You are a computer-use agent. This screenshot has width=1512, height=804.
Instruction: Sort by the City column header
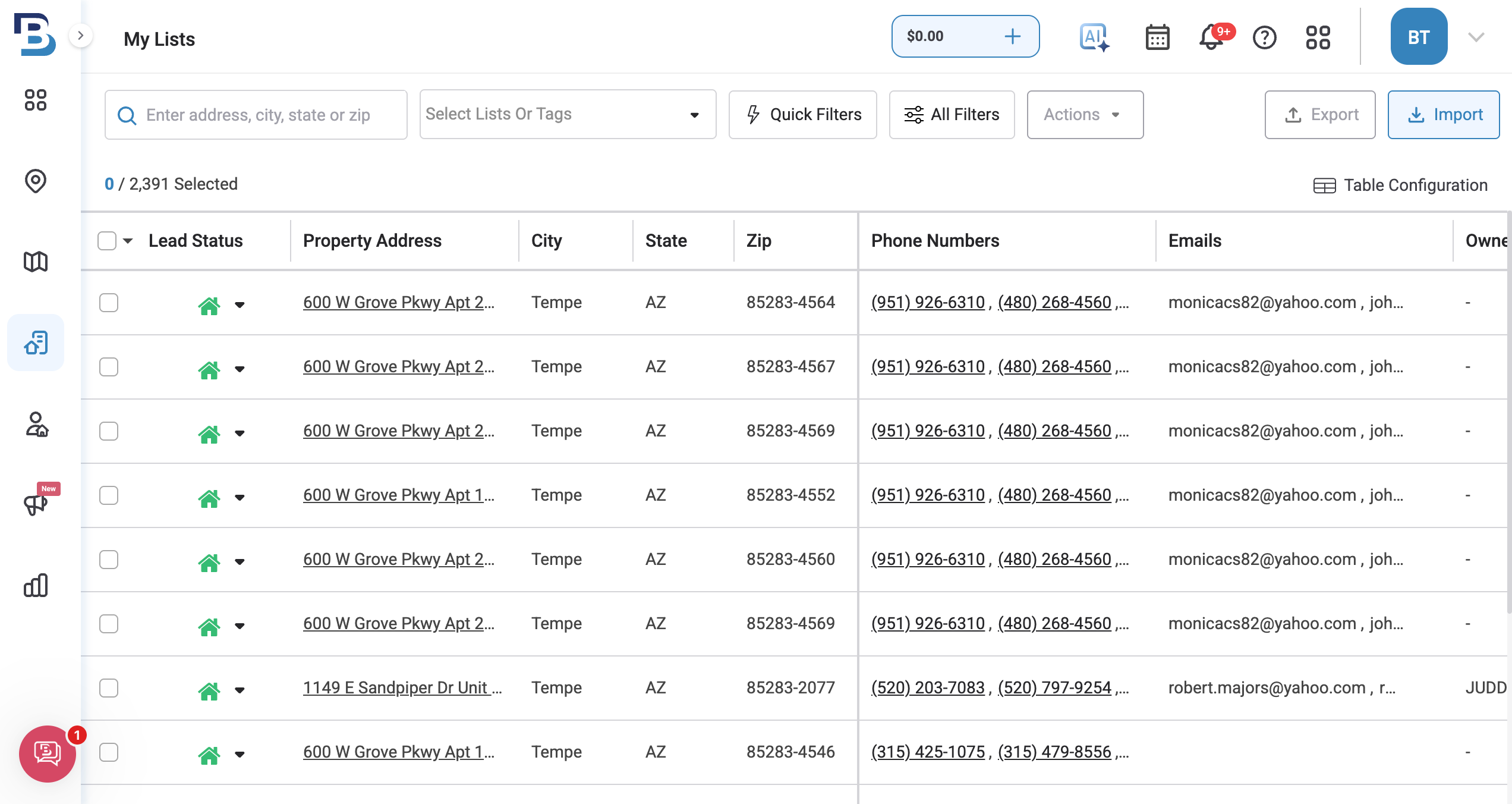click(x=546, y=241)
